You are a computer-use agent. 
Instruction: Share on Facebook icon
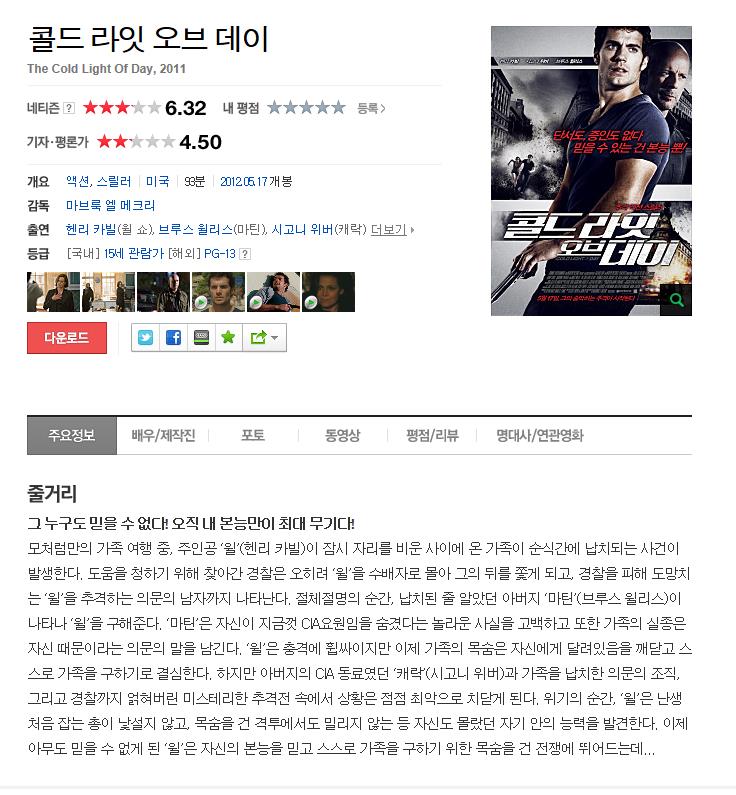click(173, 338)
